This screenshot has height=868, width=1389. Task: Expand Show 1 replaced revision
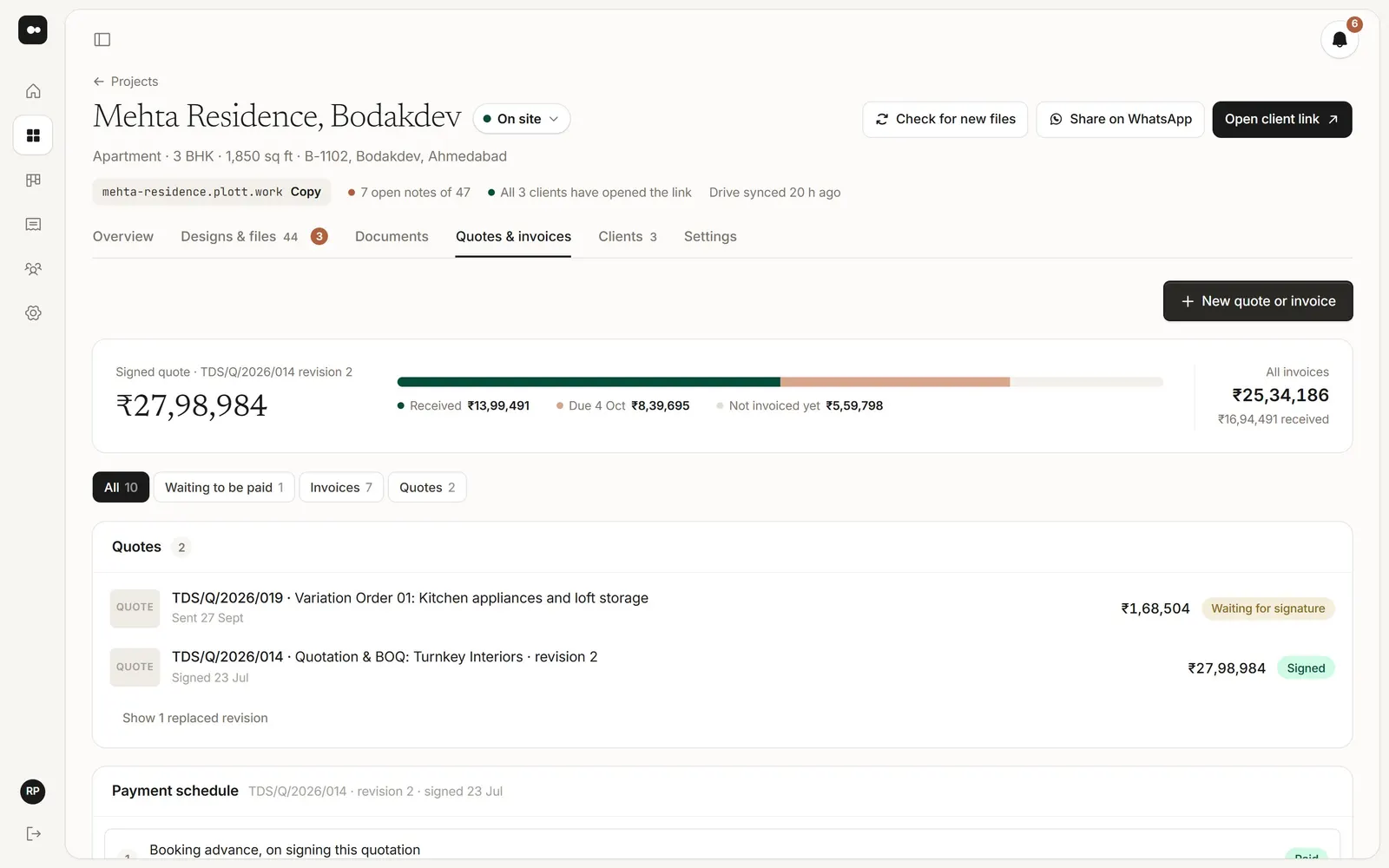(x=195, y=718)
